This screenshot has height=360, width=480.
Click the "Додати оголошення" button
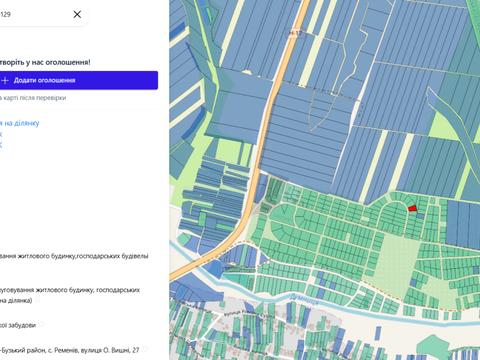(x=79, y=80)
